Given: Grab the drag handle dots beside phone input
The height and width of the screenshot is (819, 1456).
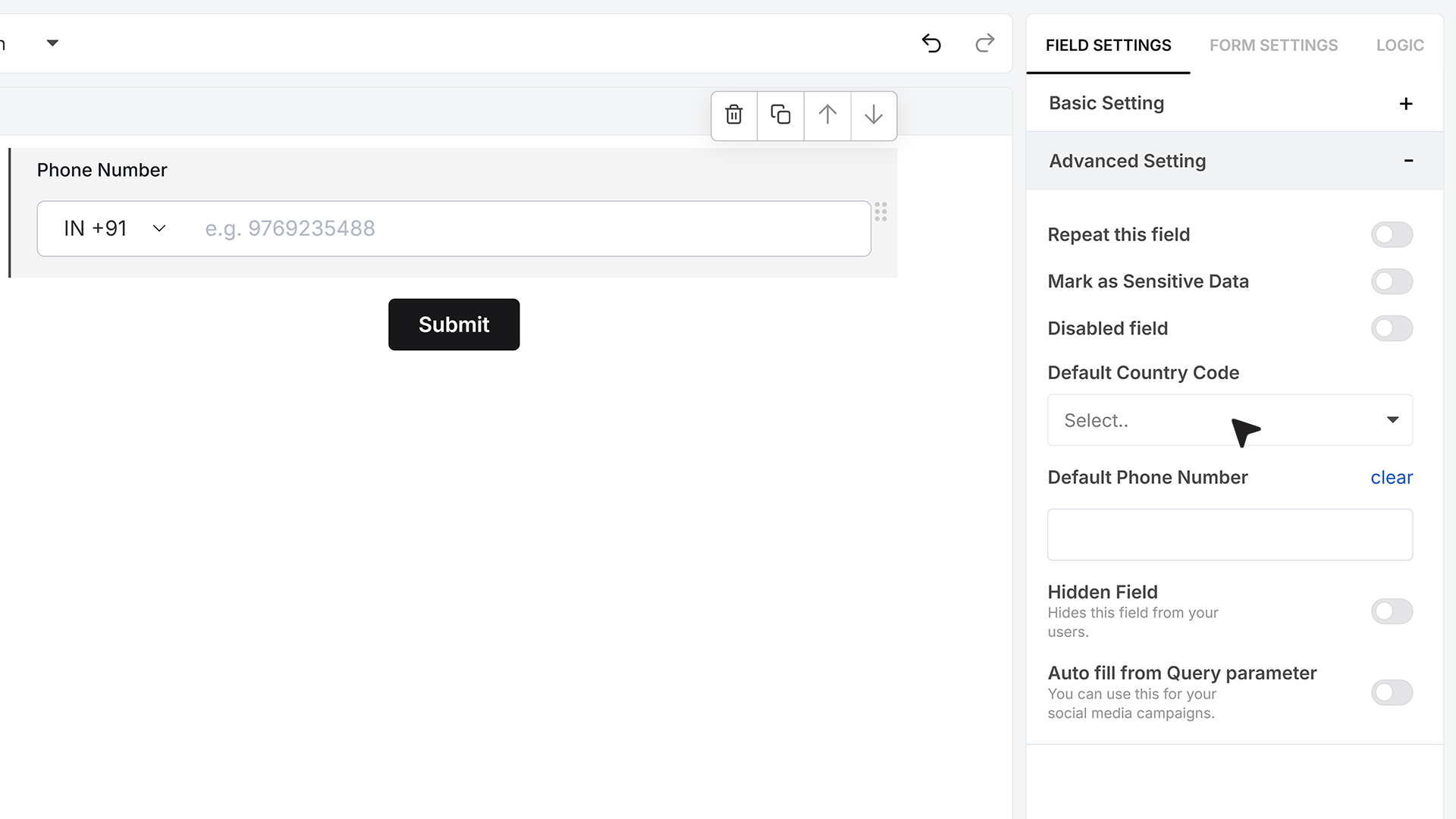Looking at the screenshot, I should pyautogui.click(x=880, y=212).
